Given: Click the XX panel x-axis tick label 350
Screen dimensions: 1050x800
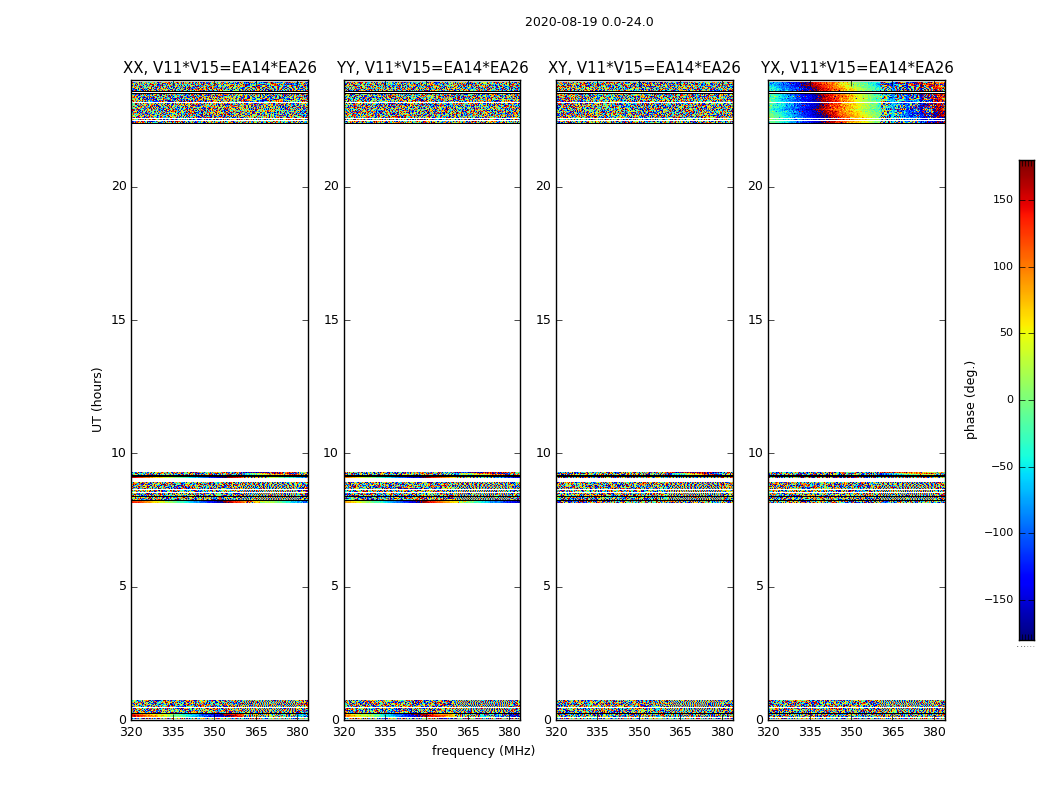Looking at the screenshot, I should 214,732.
